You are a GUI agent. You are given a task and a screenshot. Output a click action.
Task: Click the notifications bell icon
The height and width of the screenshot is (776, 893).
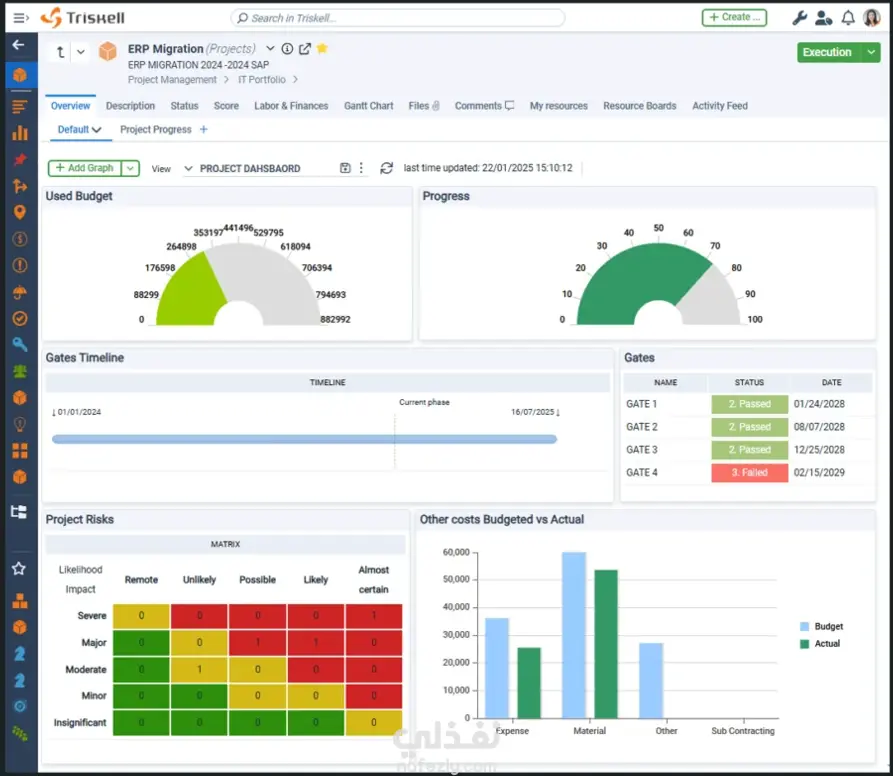click(848, 18)
